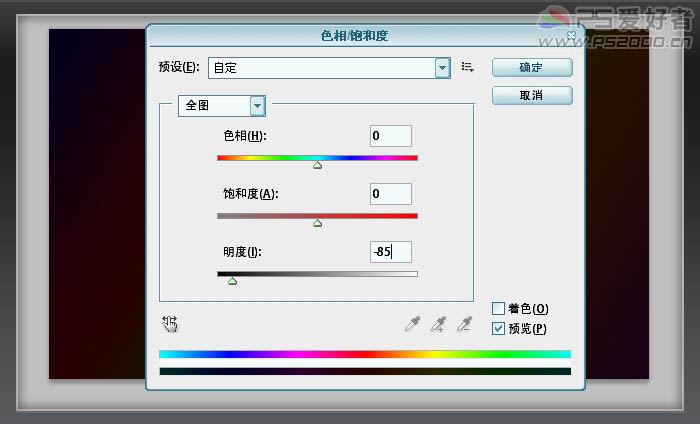Open the 全图 channel range dropdown
The height and width of the screenshot is (424, 700).
(x=257, y=105)
